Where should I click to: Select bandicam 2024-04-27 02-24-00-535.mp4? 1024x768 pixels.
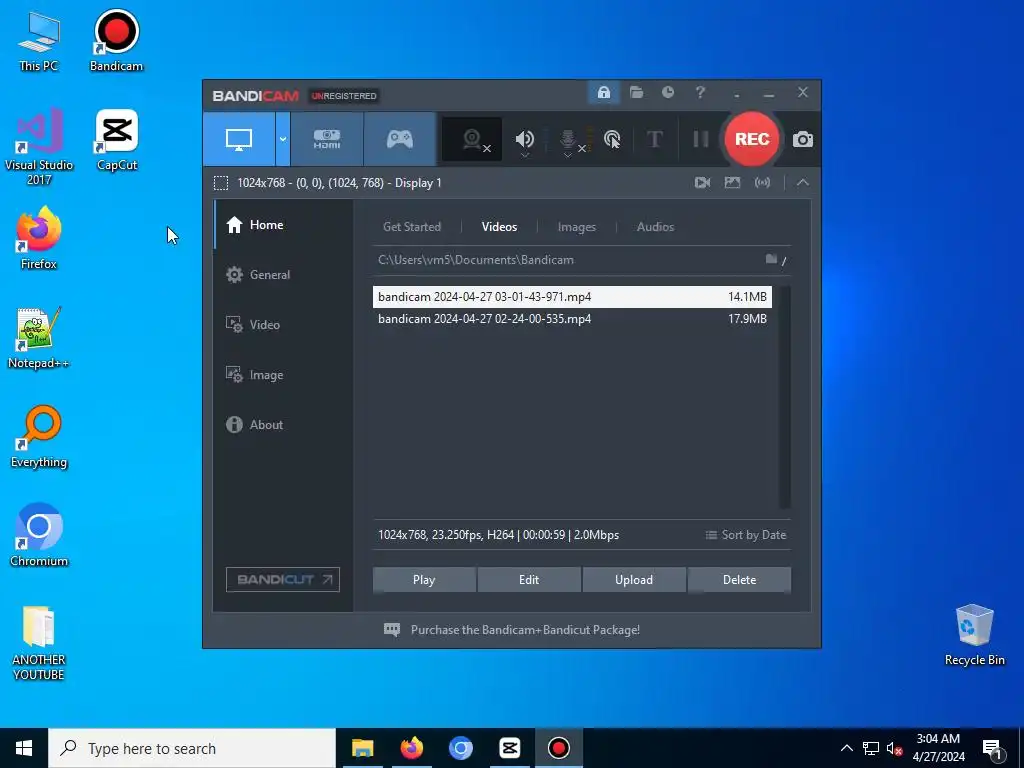pyautogui.click(x=572, y=319)
